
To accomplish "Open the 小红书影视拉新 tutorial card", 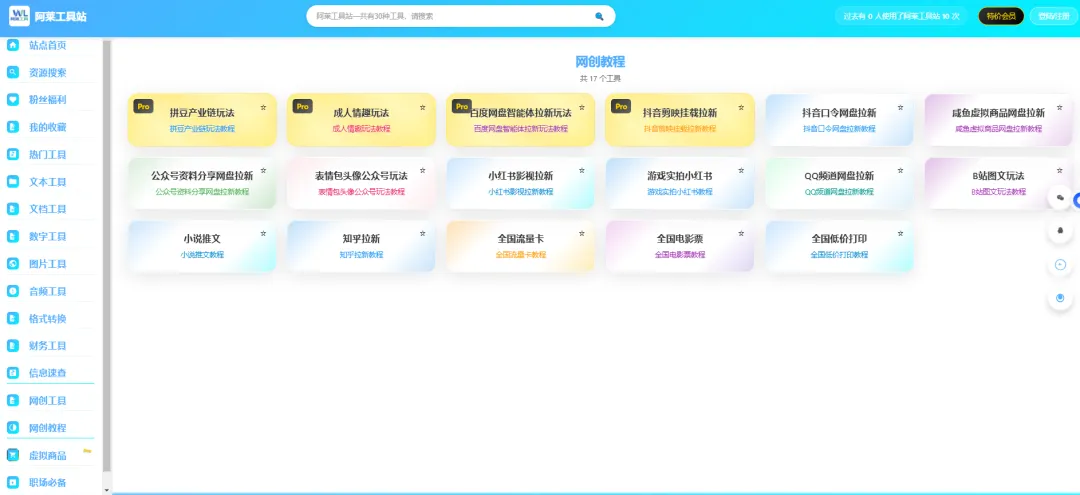I will (521, 182).
